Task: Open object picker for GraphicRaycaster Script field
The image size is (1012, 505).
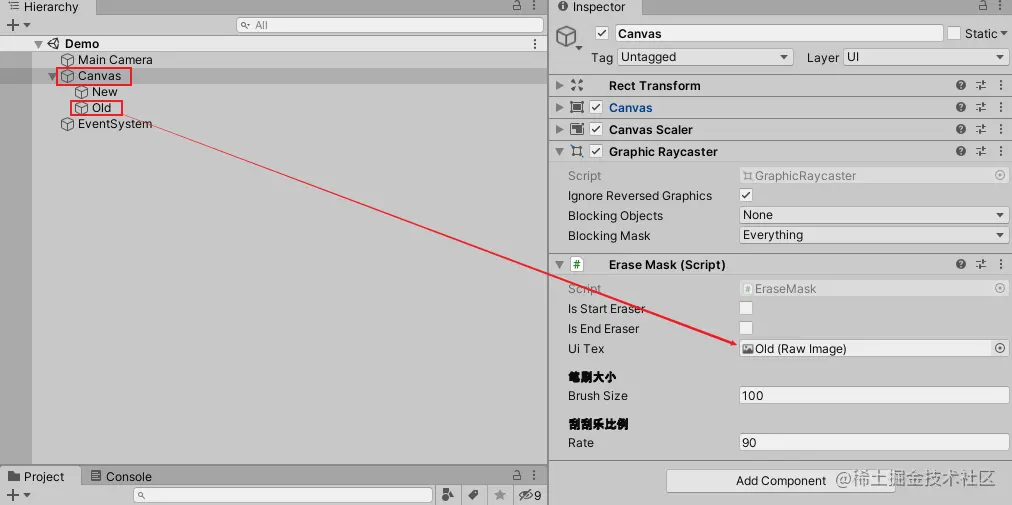Action: pyautogui.click(x=1000, y=175)
